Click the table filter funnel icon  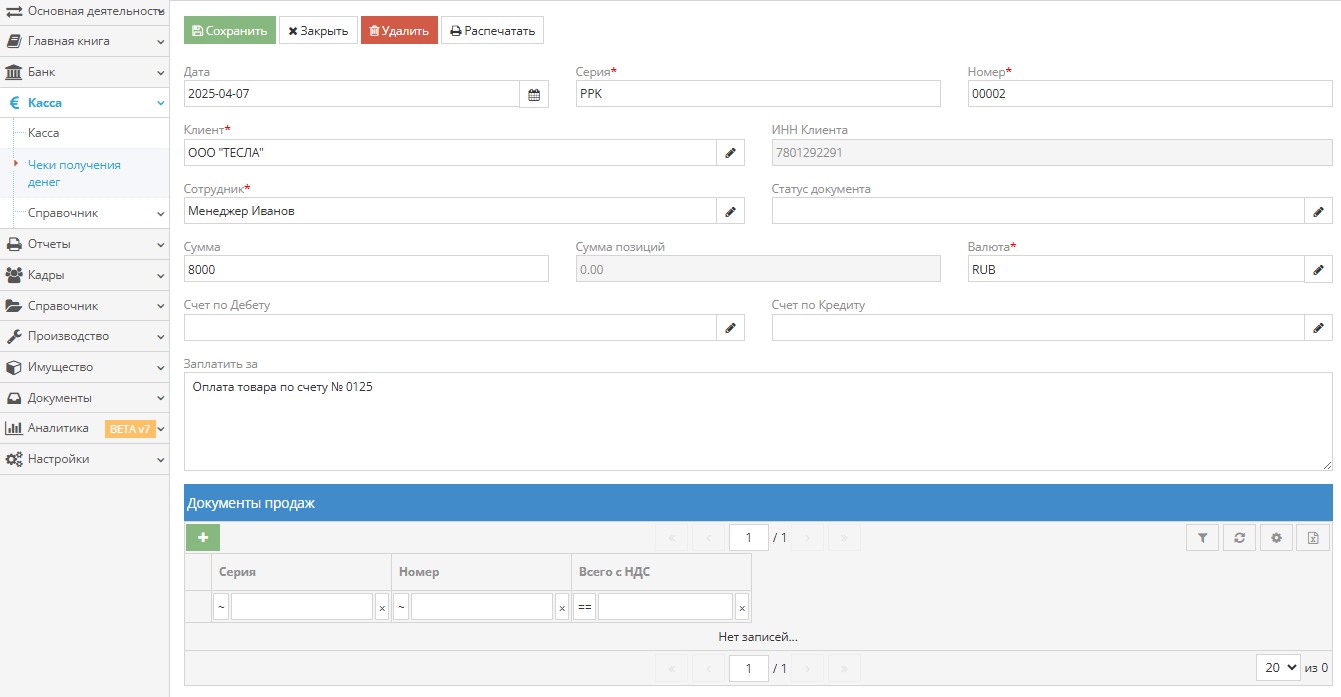[1202, 538]
